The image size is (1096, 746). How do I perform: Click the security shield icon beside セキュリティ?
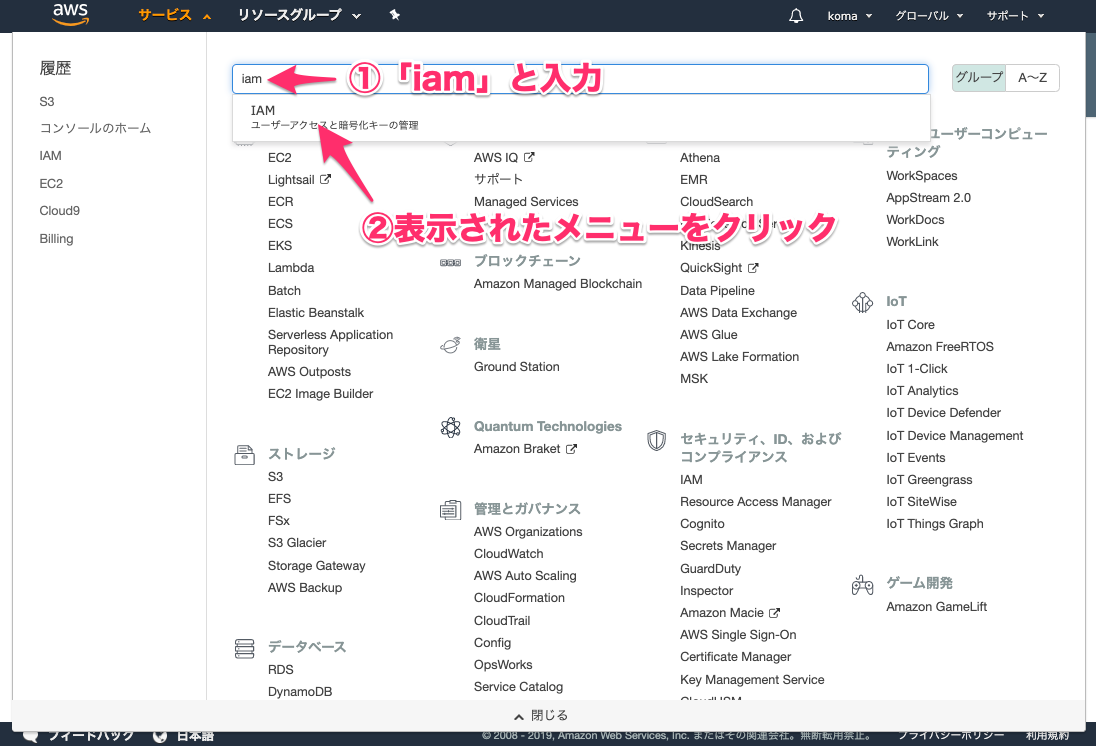click(x=657, y=440)
